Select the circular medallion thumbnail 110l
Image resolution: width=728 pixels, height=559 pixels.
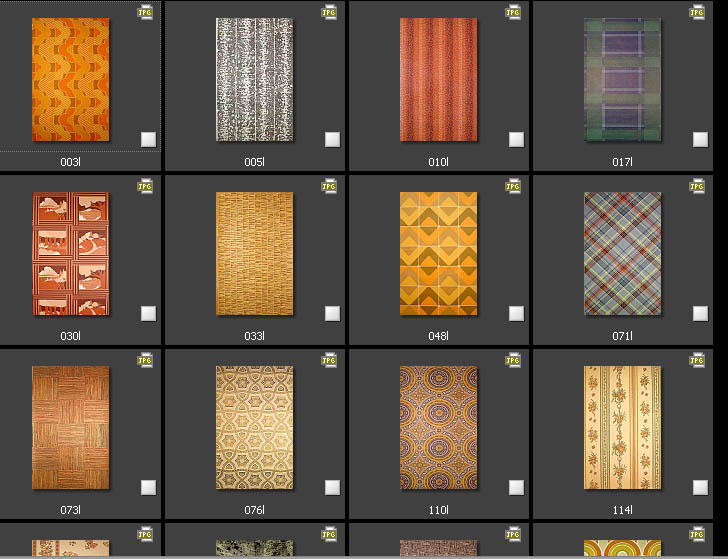[438, 428]
